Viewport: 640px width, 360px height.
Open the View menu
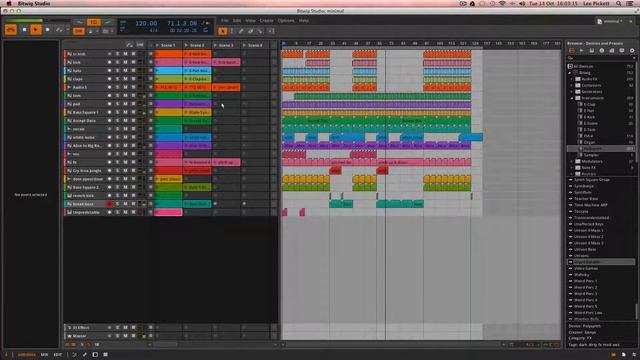coord(250,20)
